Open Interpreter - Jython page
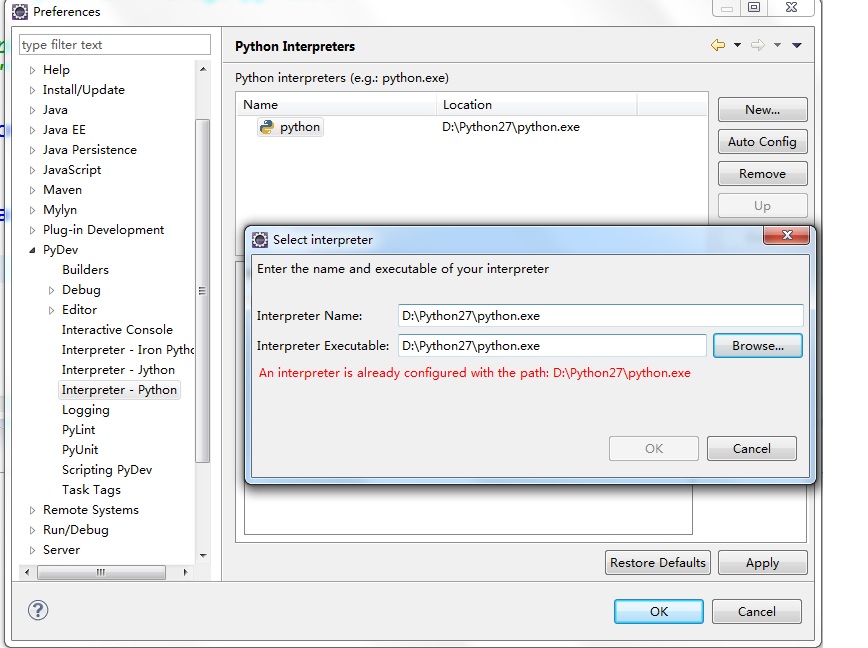The height and width of the screenshot is (648, 868). [x=118, y=370]
